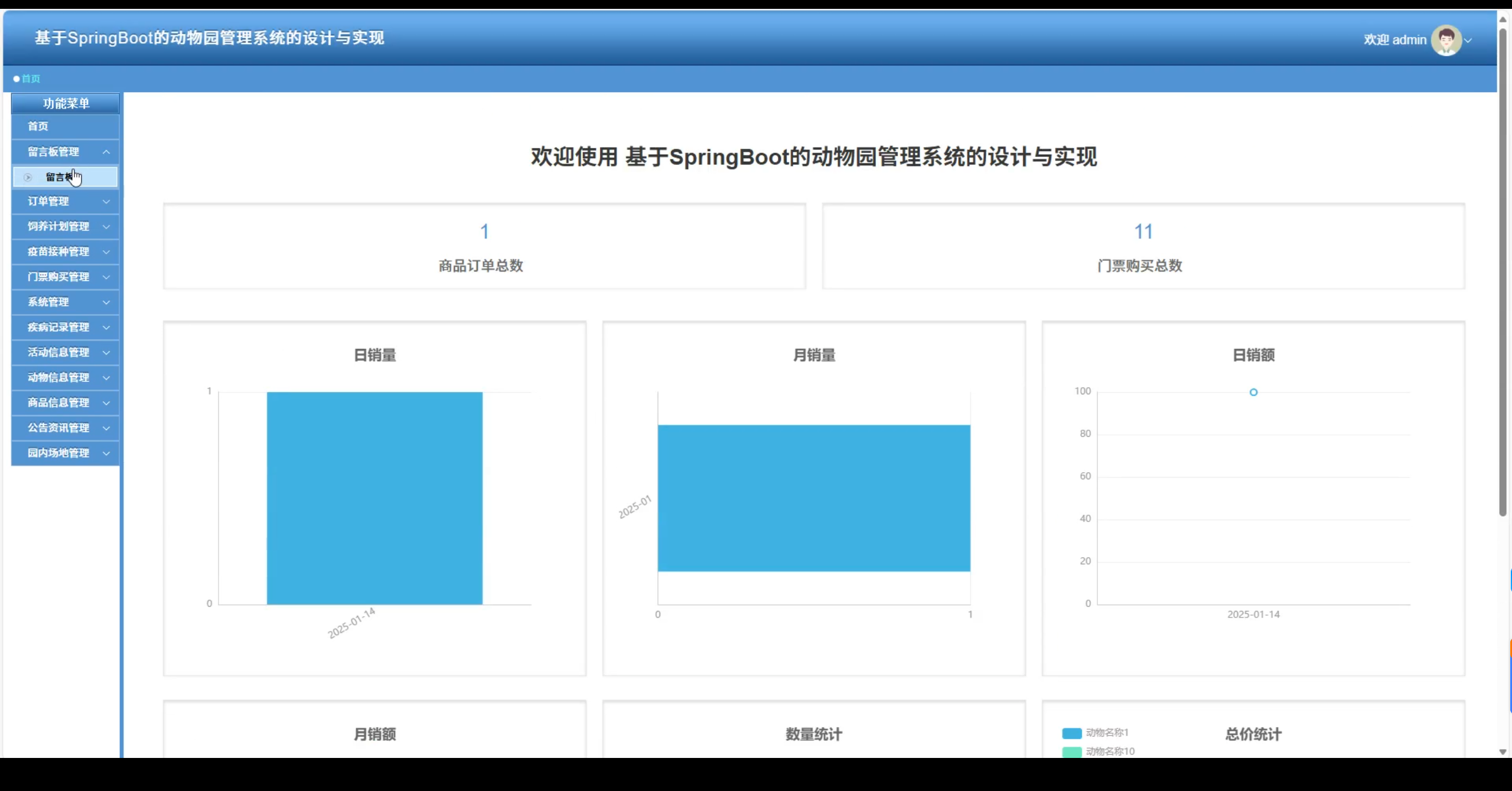The height and width of the screenshot is (791, 1512).
Task: Collapse the 留言板管理 menu chevron
Action: [106, 152]
